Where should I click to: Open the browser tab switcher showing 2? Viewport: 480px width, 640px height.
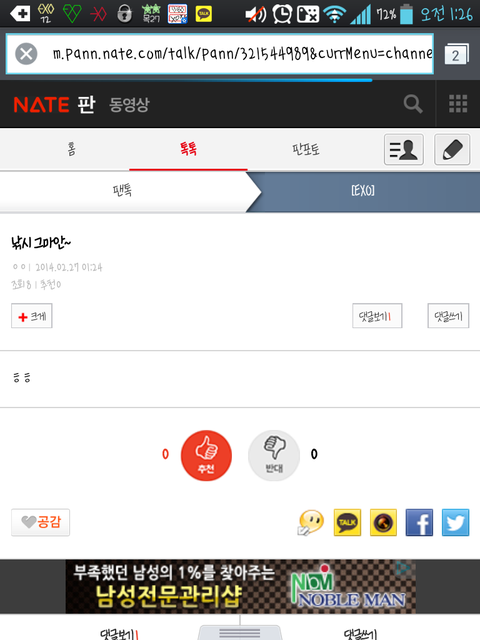(457, 54)
